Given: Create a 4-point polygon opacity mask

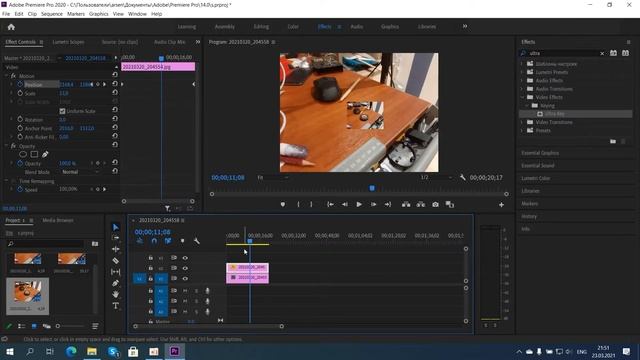Looking at the screenshot, I should point(34,154).
